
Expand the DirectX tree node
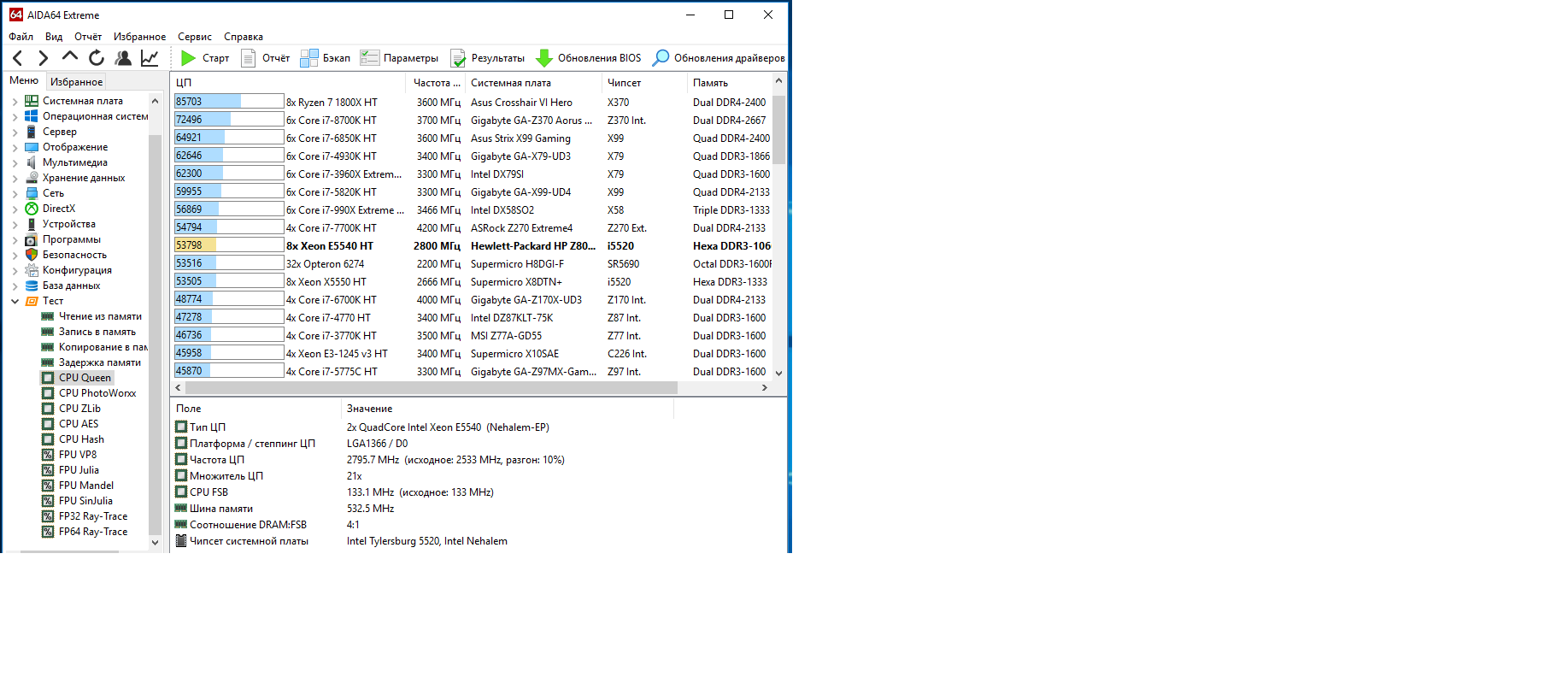(x=15, y=209)
